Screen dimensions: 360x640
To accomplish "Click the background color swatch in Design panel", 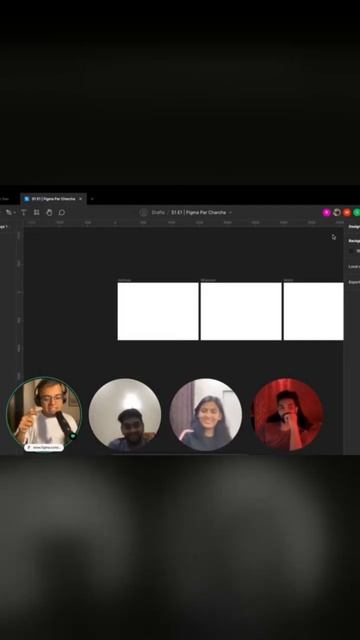I will tap(351, 251).
